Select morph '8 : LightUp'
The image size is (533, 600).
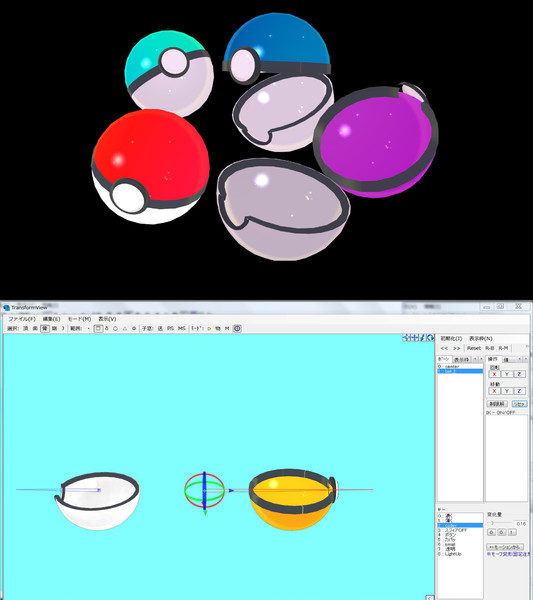(460, 554)
